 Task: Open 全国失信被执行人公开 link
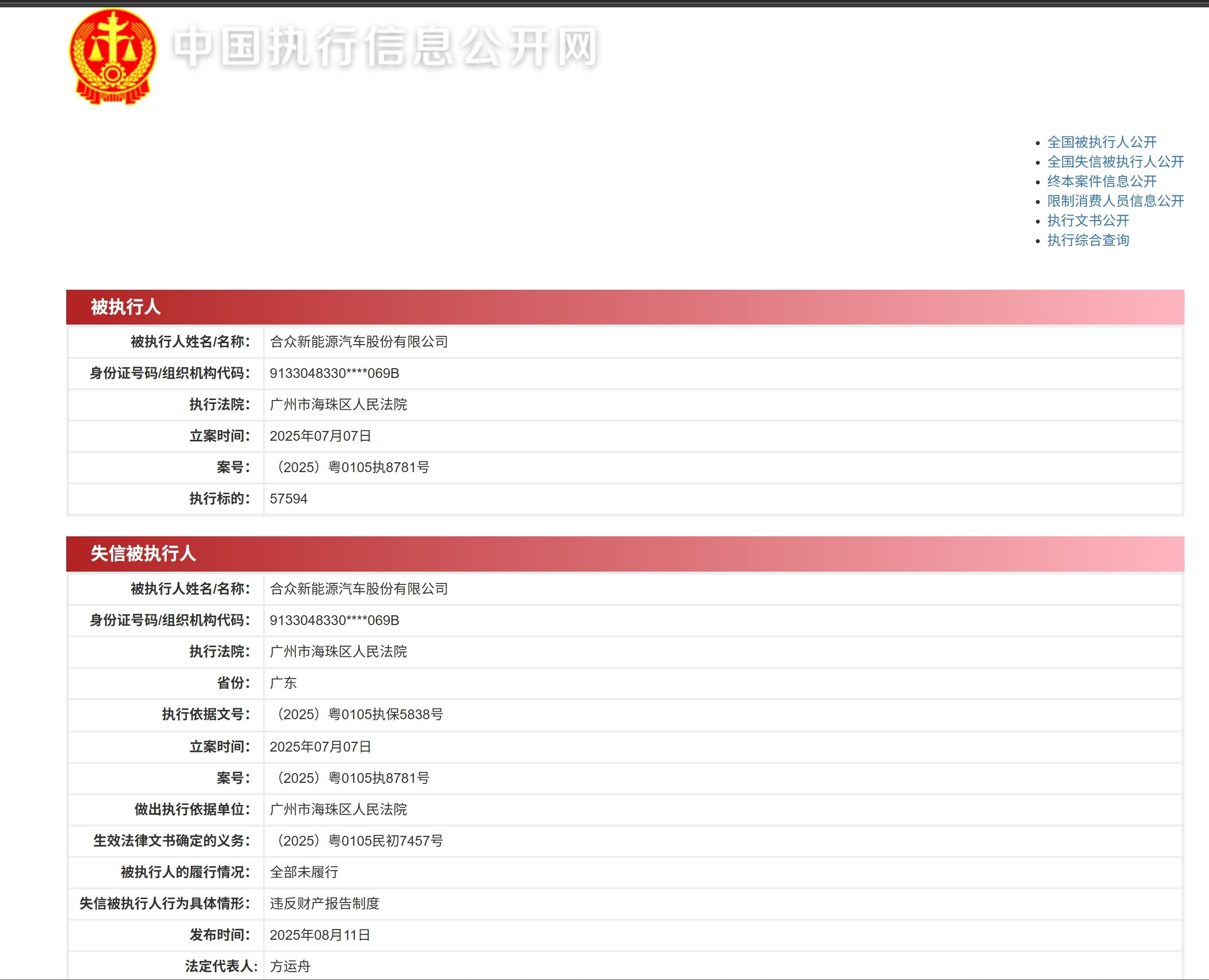1115,161
